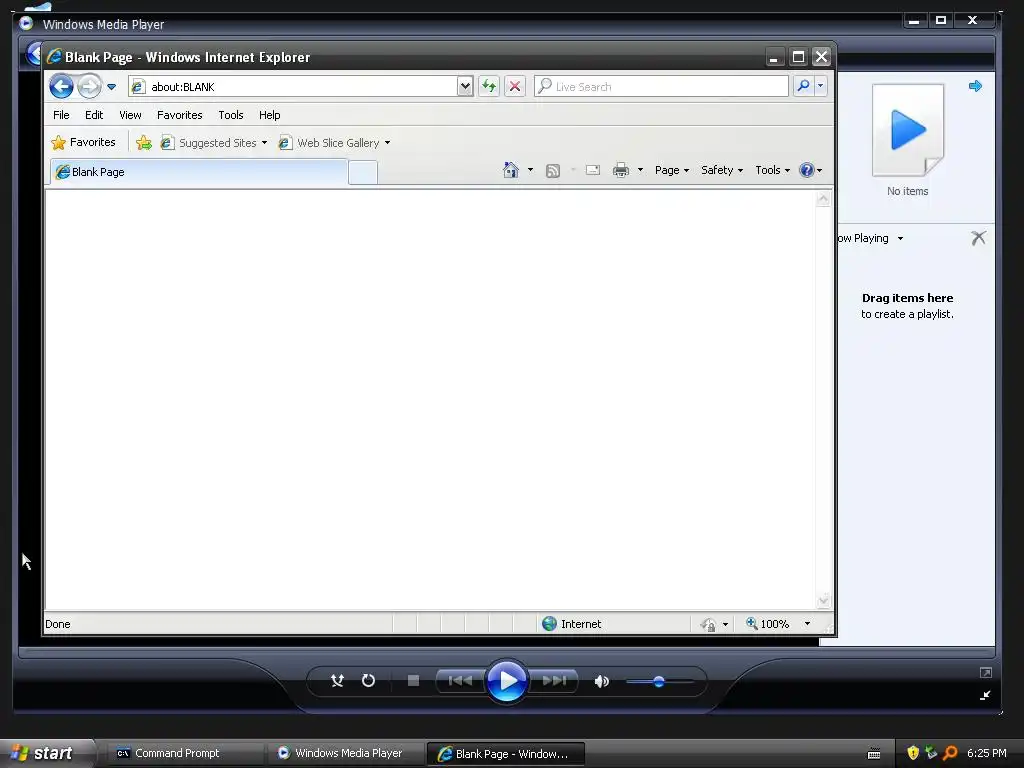This screenshot has width=1024, height=768.
Task: Click the Home icon in the command bar
Action: pos(511,170)
